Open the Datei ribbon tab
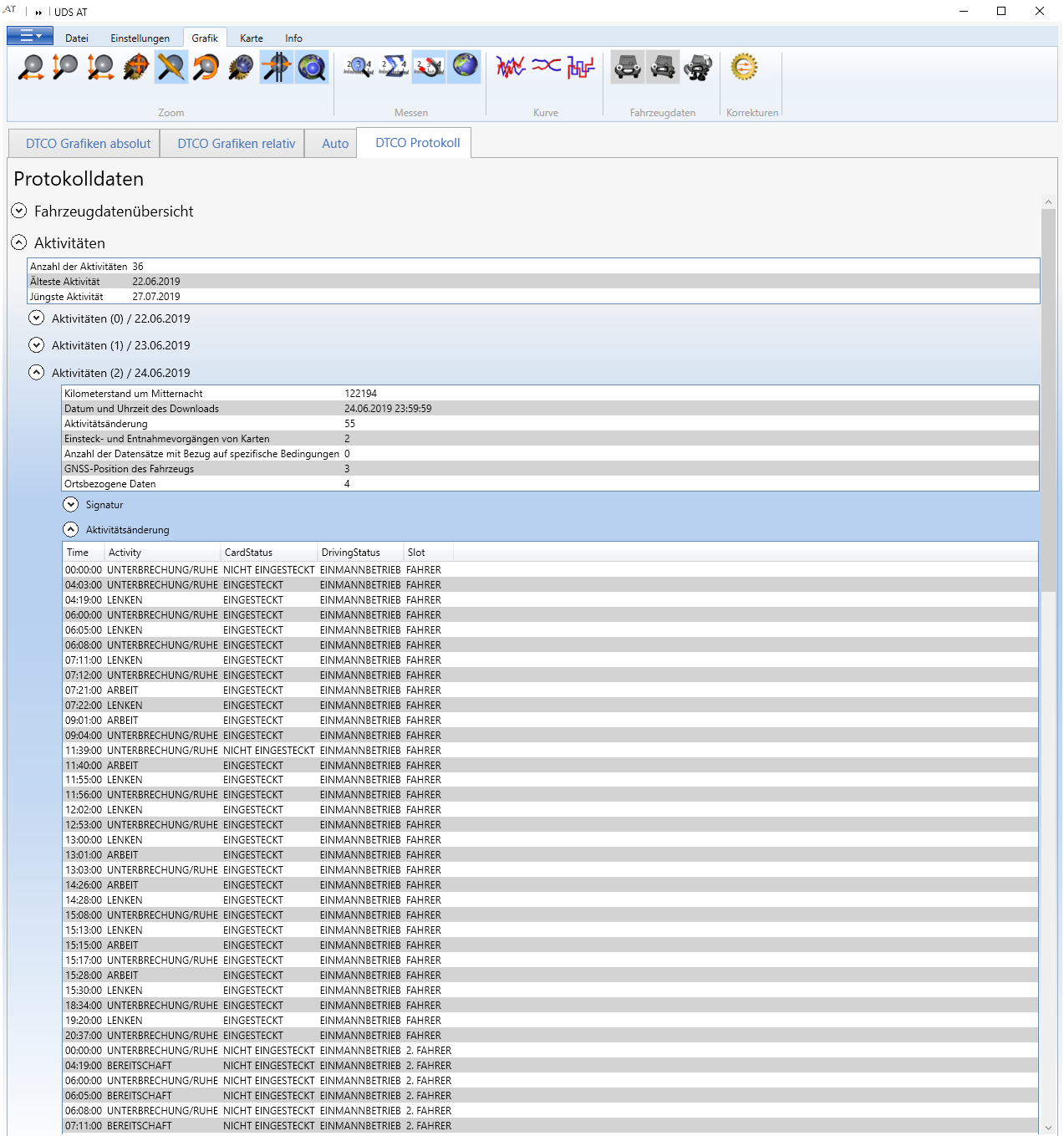The height and width of the screenshot is (1136, 1064). [x=77, y=38]
